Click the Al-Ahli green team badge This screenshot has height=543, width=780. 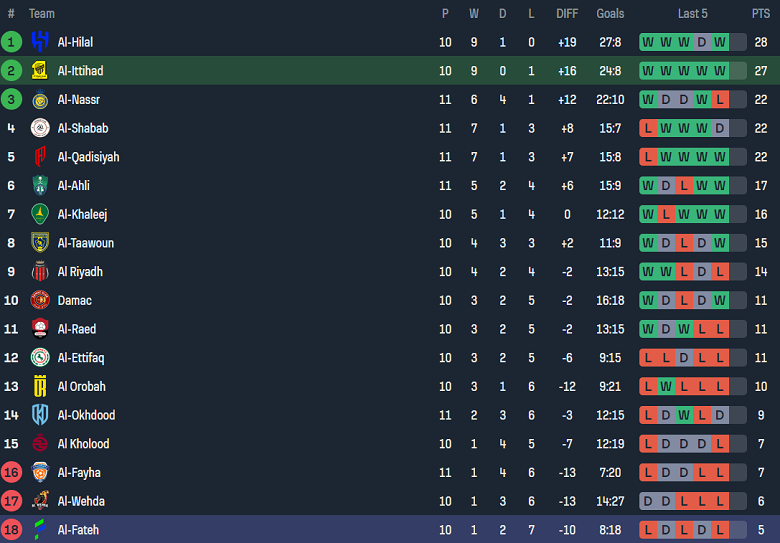(40, 186)
